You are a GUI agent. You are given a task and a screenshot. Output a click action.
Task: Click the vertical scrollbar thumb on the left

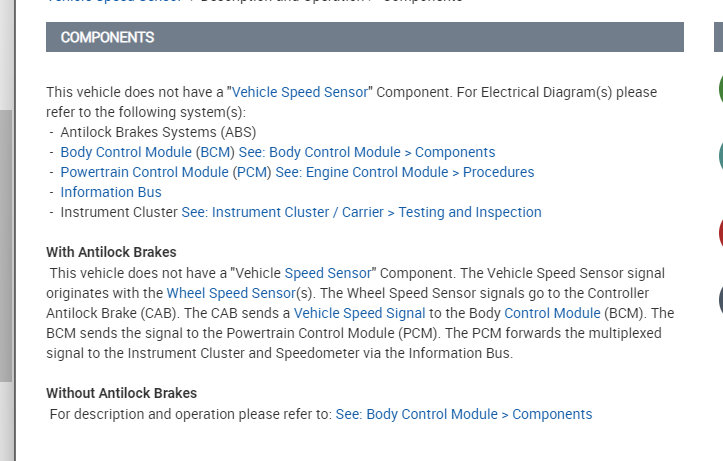6,245
